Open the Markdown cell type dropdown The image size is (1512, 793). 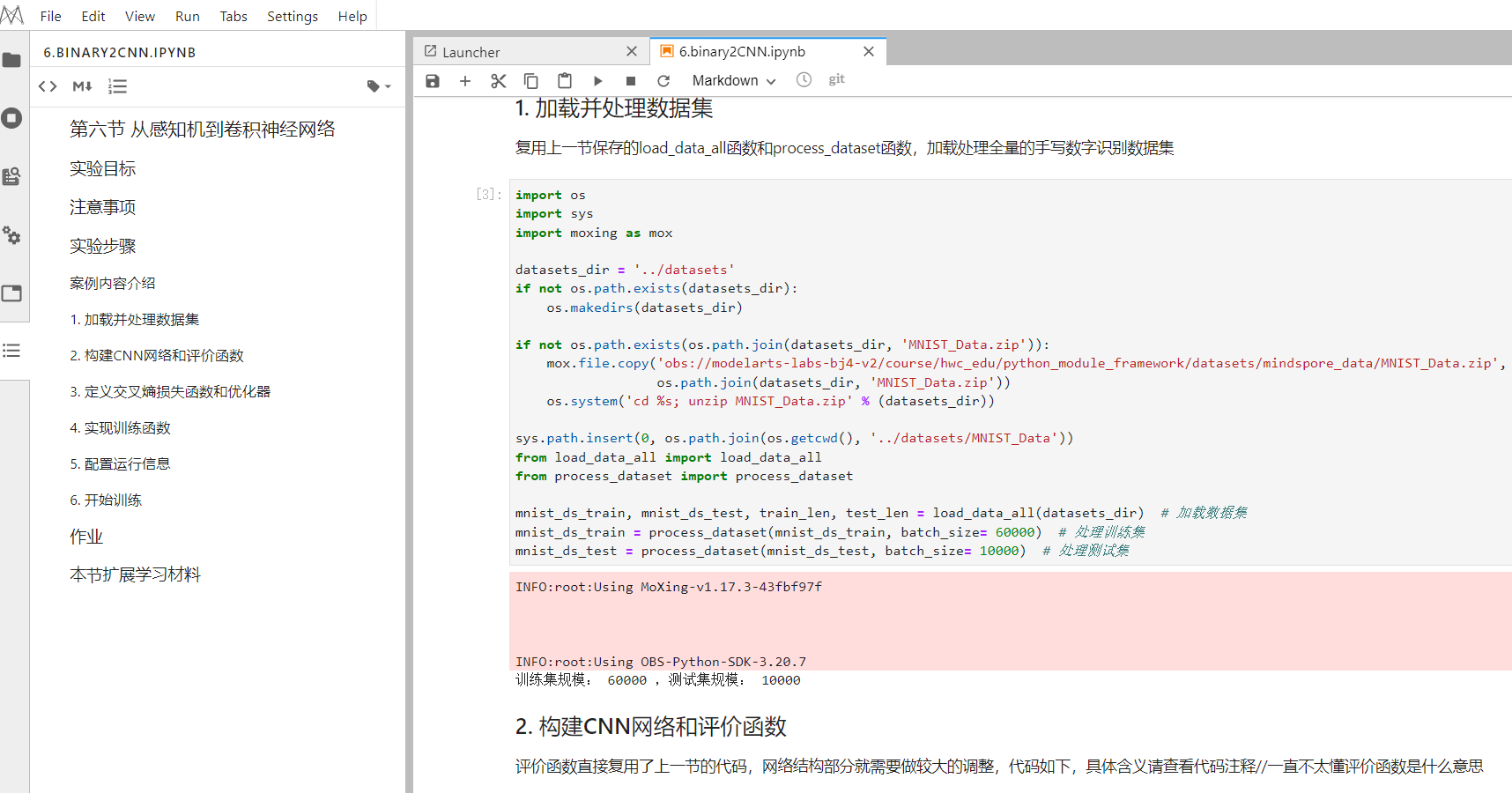734,81
